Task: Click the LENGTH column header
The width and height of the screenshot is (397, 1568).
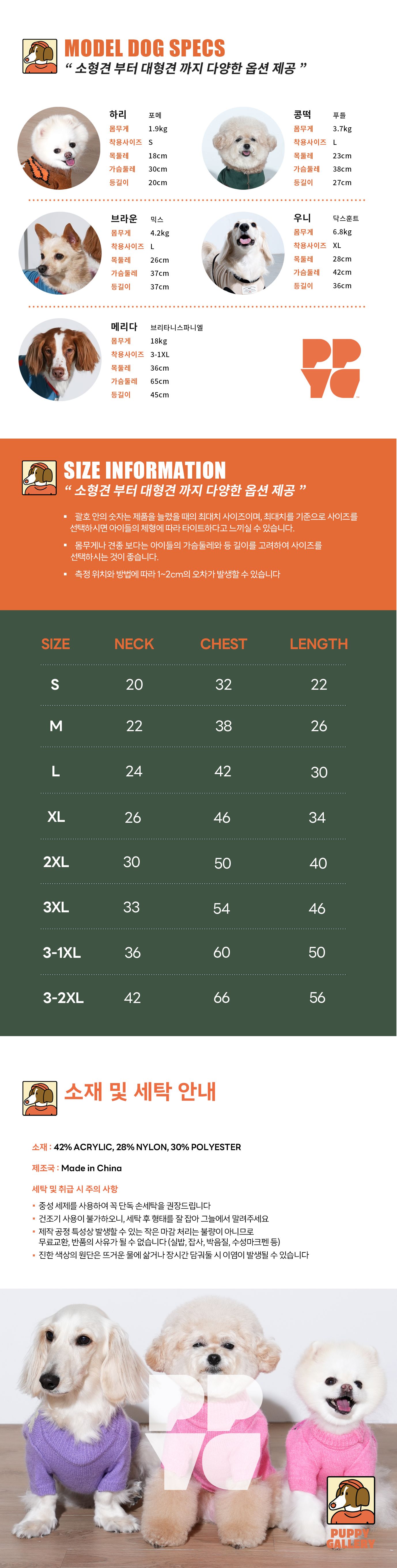Action: click(318, 644)
